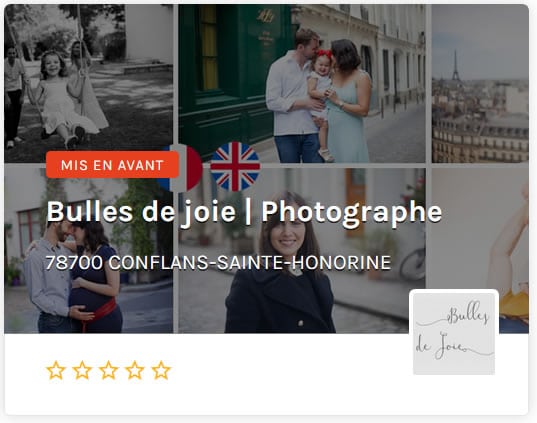The width and height of the screenshot is (537, 423).
Task: Select the second rating star
Action: 82,370
